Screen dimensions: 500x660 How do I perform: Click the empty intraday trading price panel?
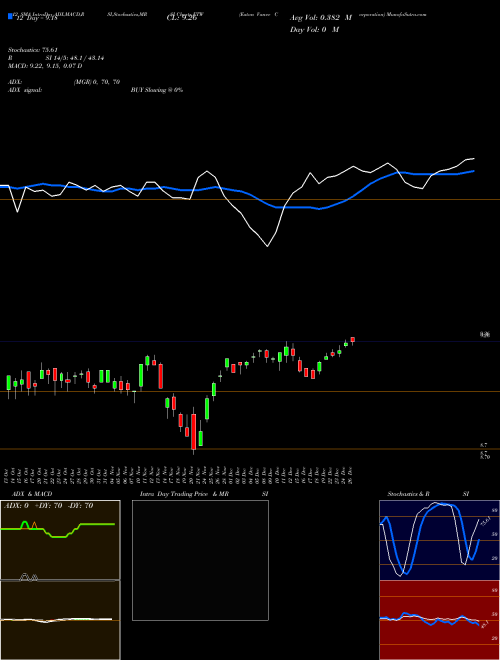[200, 560]
